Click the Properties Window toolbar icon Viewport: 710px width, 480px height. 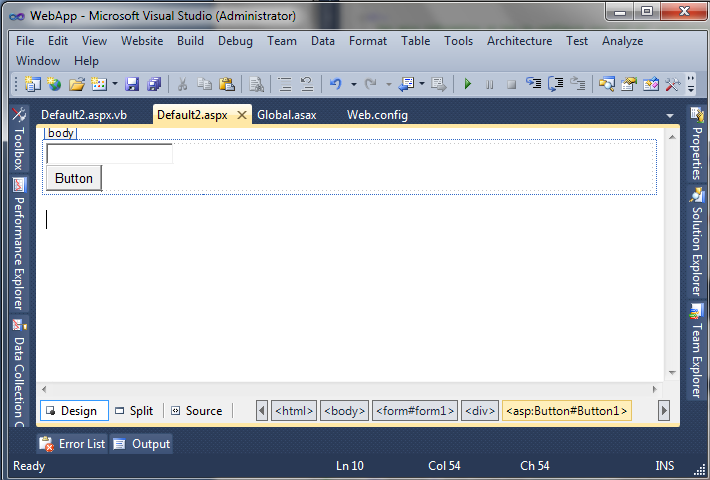[x=628, y=84]
